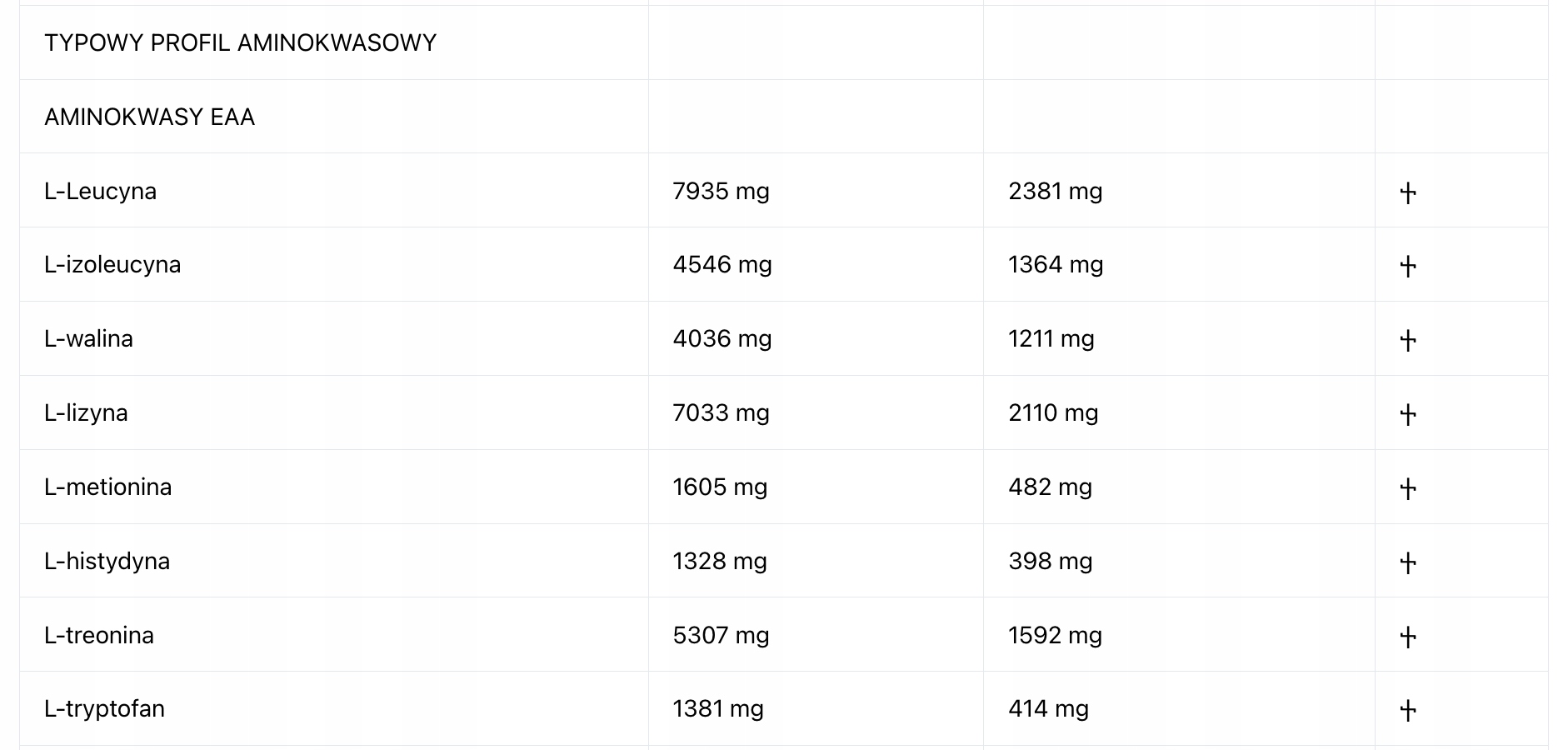Image resolution: width=1568 pixels, height=750 pixels.
Task: Click the dagger symbol in L-lizyna row
Action: 1408,415
